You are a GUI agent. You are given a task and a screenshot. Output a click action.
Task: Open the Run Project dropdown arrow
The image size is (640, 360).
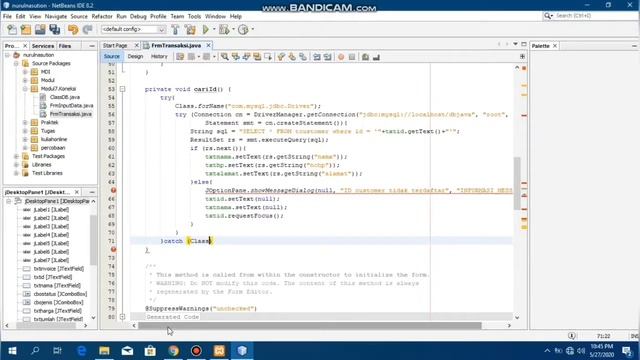pyautogui.click(x=214, y=29)
